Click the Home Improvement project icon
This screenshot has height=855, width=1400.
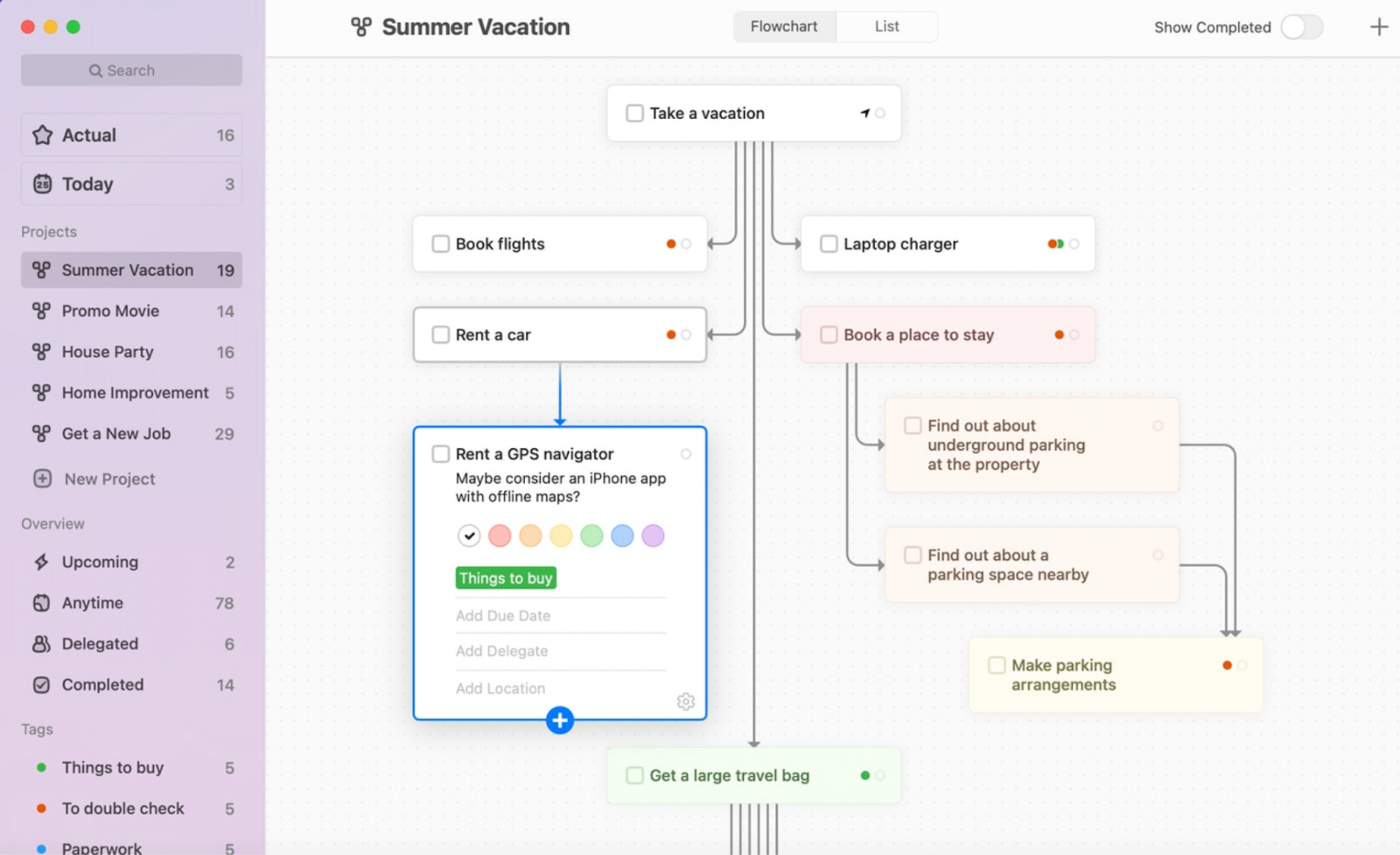point(41,393)
